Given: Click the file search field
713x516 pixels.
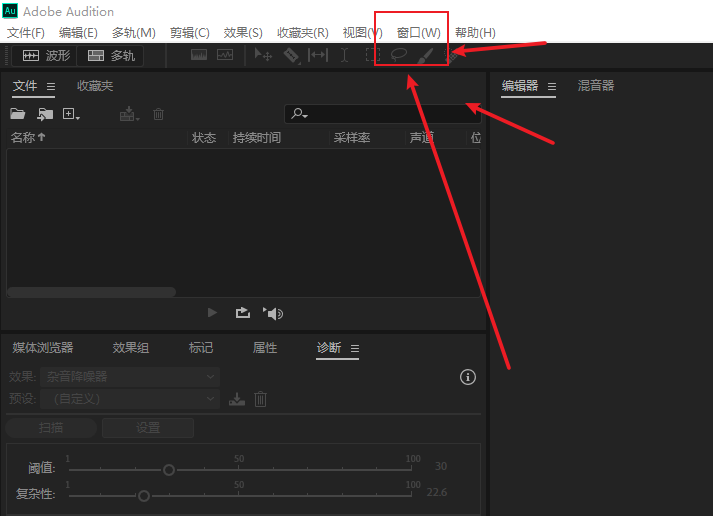Looking at the screenshot, I should (382, 114).
